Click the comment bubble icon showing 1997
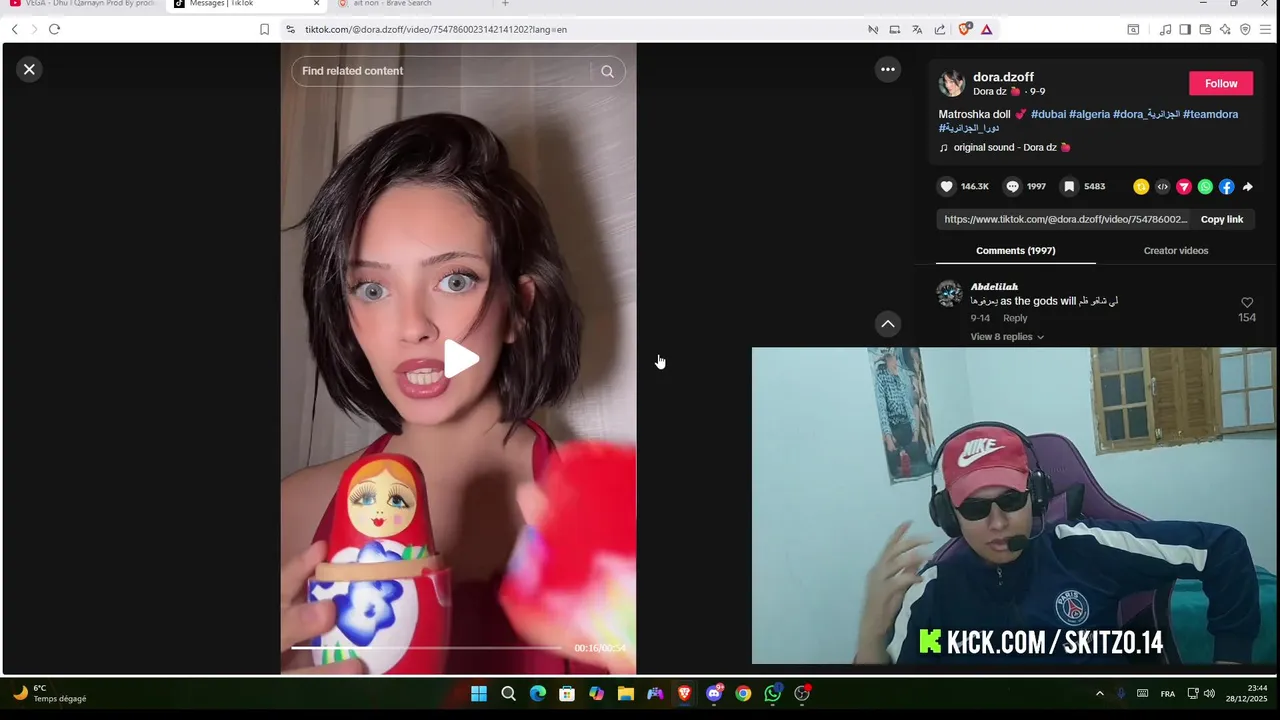Image resolution: width=1280 pixels, height=720 pixels. 1012,186
